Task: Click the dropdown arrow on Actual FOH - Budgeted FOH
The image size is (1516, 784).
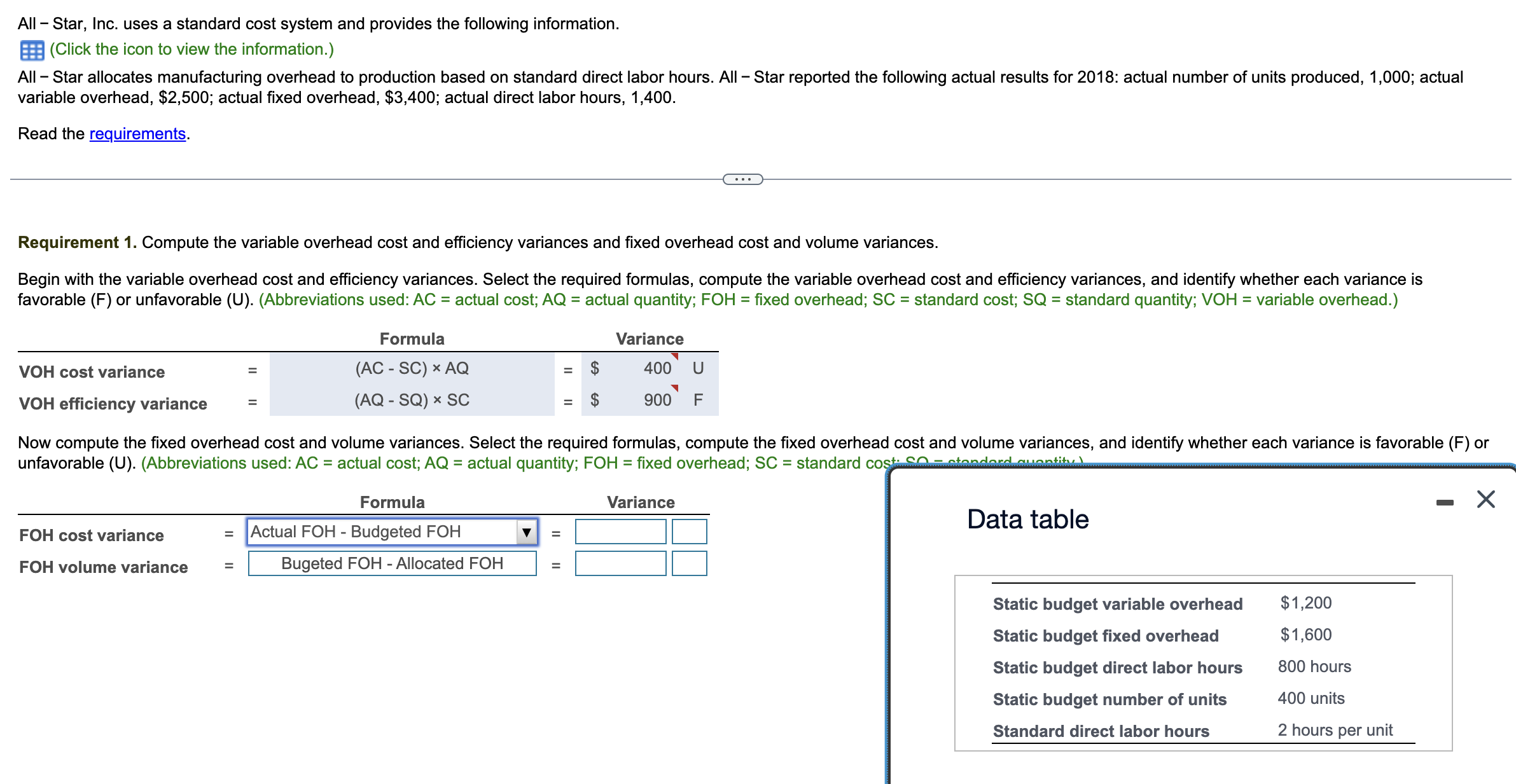Action: click(526, 532)
